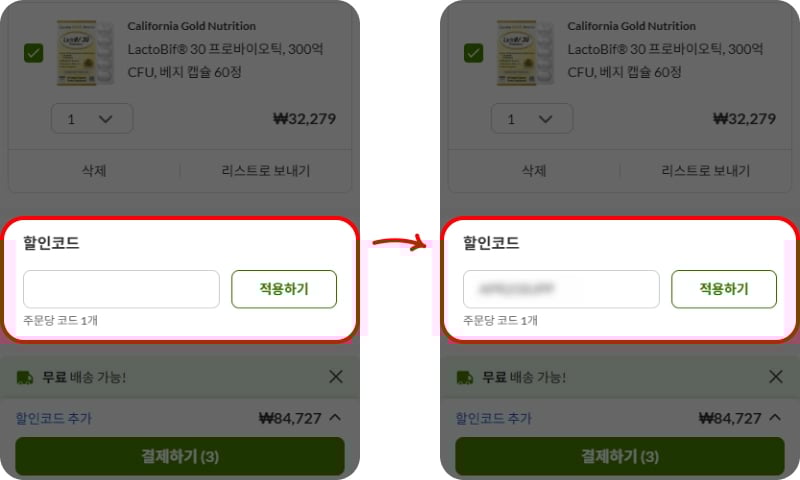Click LactoBif product thumbnail in left panel
The image size is (800, 480).
point(85,53)
